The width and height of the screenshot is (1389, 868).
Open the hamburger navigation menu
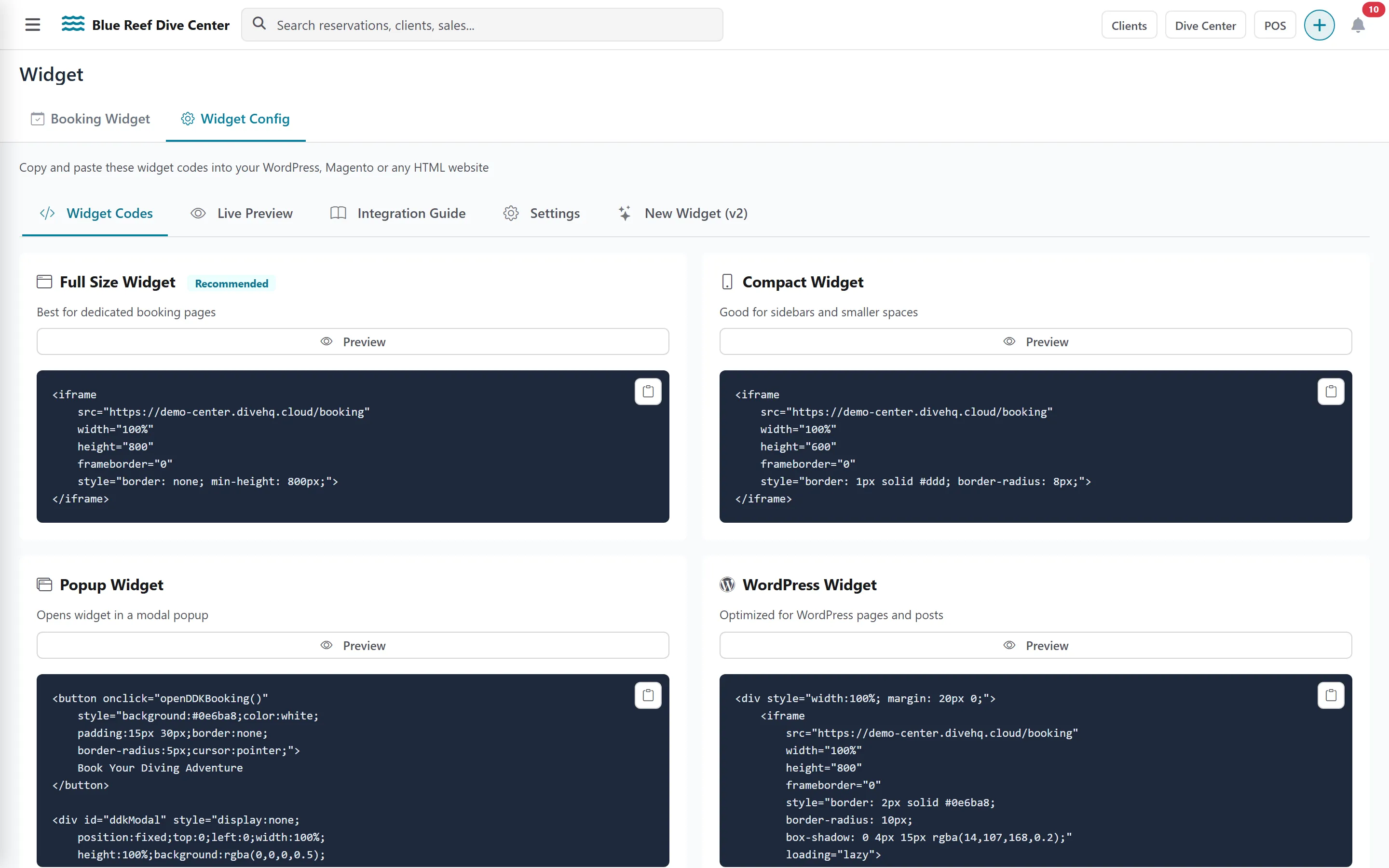tap(33, 25)
